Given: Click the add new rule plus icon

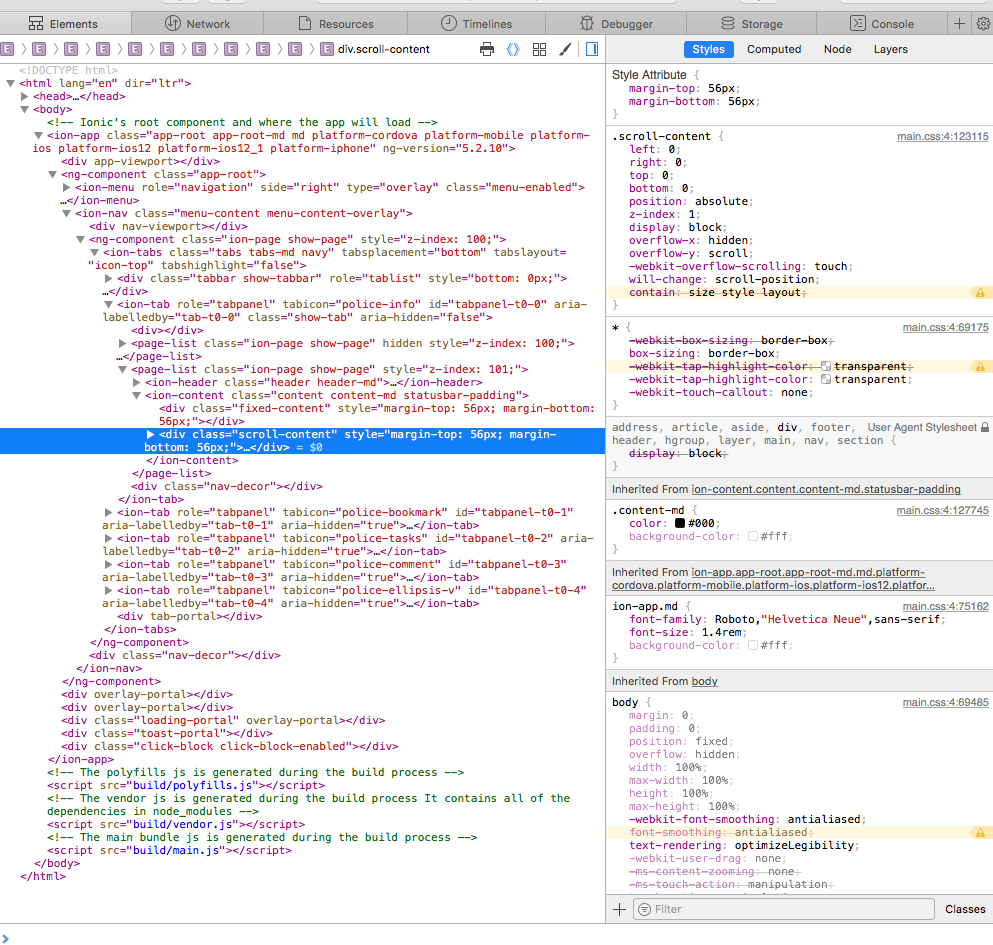Looking at the screenshot, I should coord(619,909).
